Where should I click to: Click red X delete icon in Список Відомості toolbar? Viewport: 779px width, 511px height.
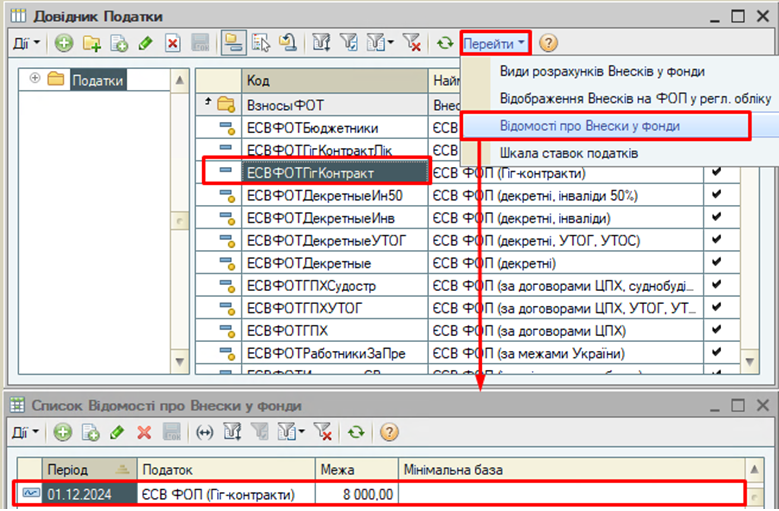[144, 432]
